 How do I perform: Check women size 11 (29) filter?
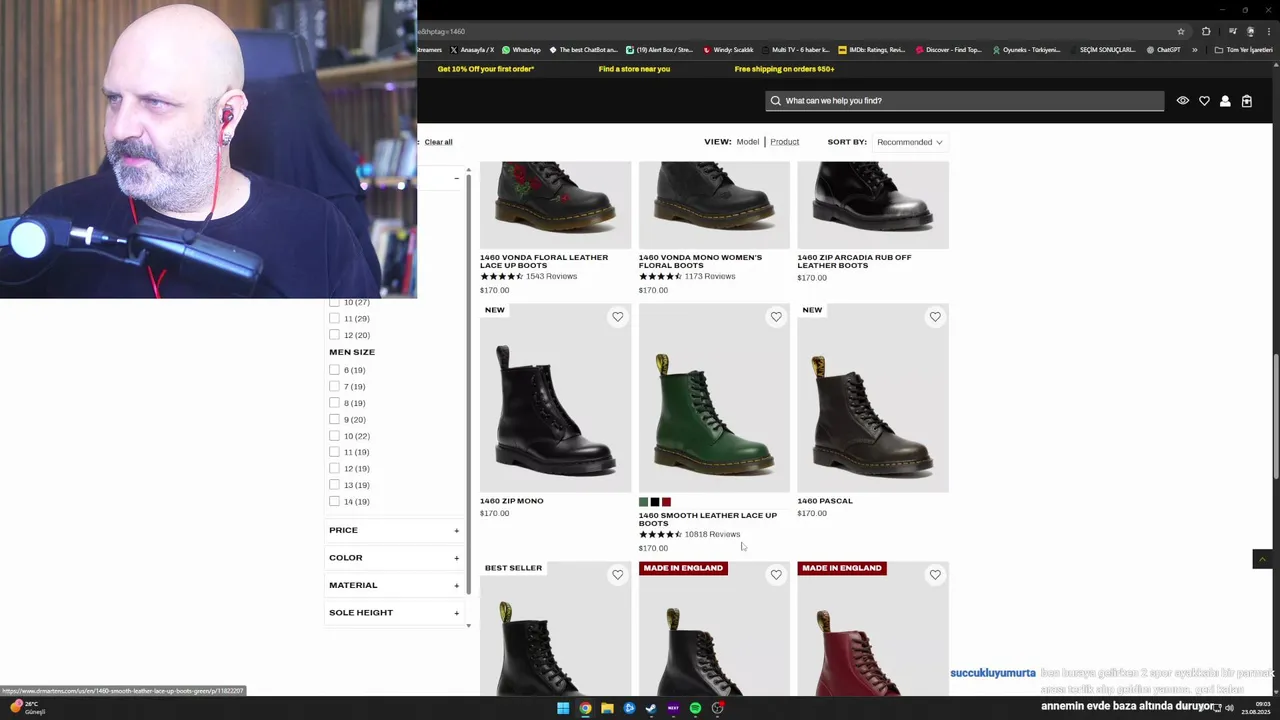coord(334,319)
